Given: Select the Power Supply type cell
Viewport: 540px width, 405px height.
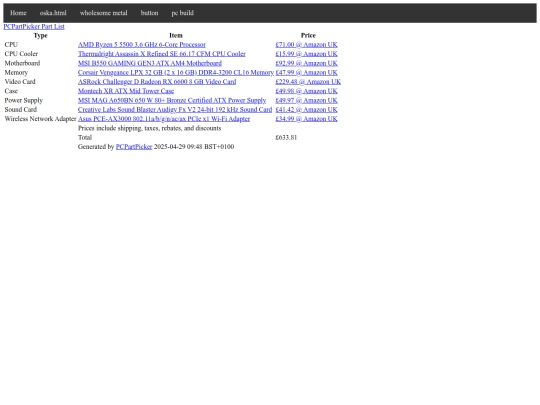Looking at the screenshot, I should tap(24, 101).
